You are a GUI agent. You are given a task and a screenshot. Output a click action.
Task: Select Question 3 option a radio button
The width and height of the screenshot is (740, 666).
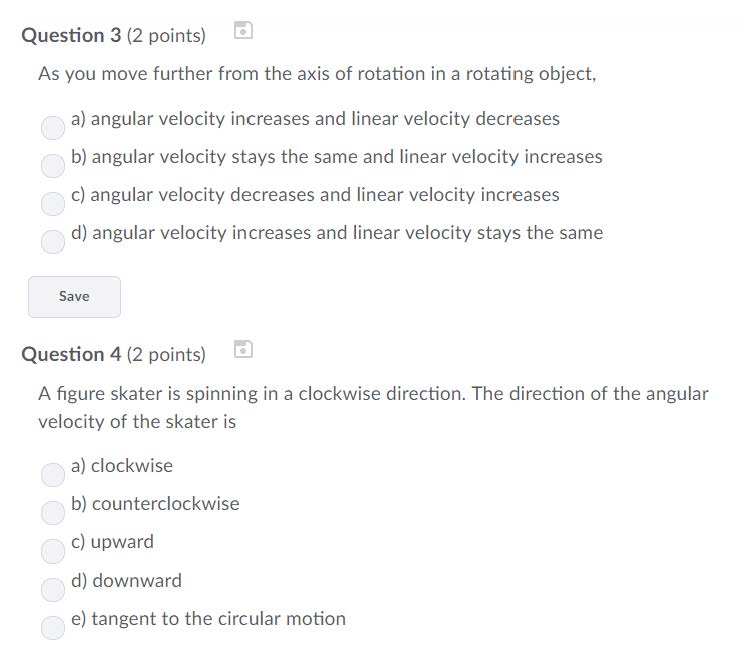[x=52, y=127]
